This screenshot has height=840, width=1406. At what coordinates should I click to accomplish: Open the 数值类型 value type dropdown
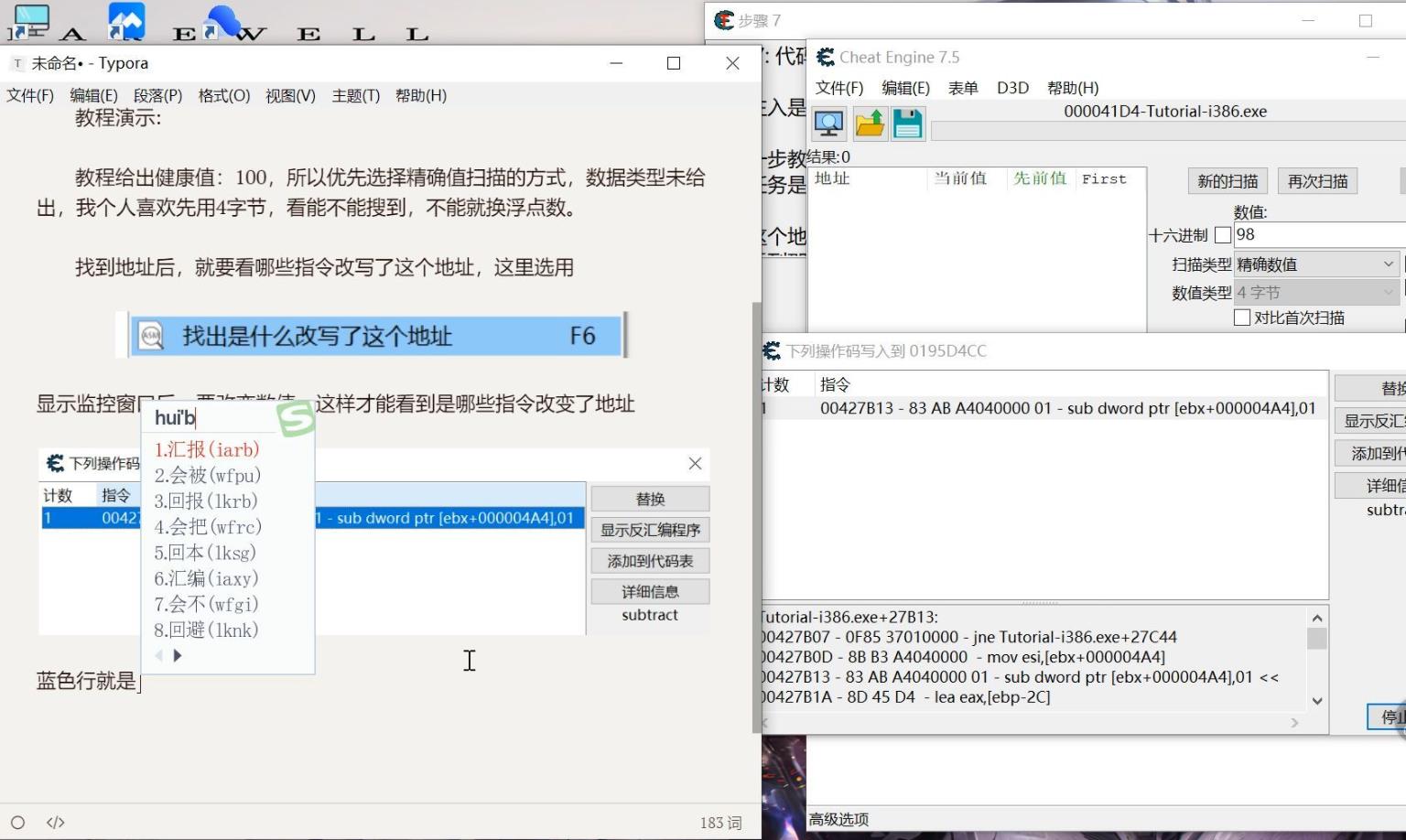click(1316, 293)
